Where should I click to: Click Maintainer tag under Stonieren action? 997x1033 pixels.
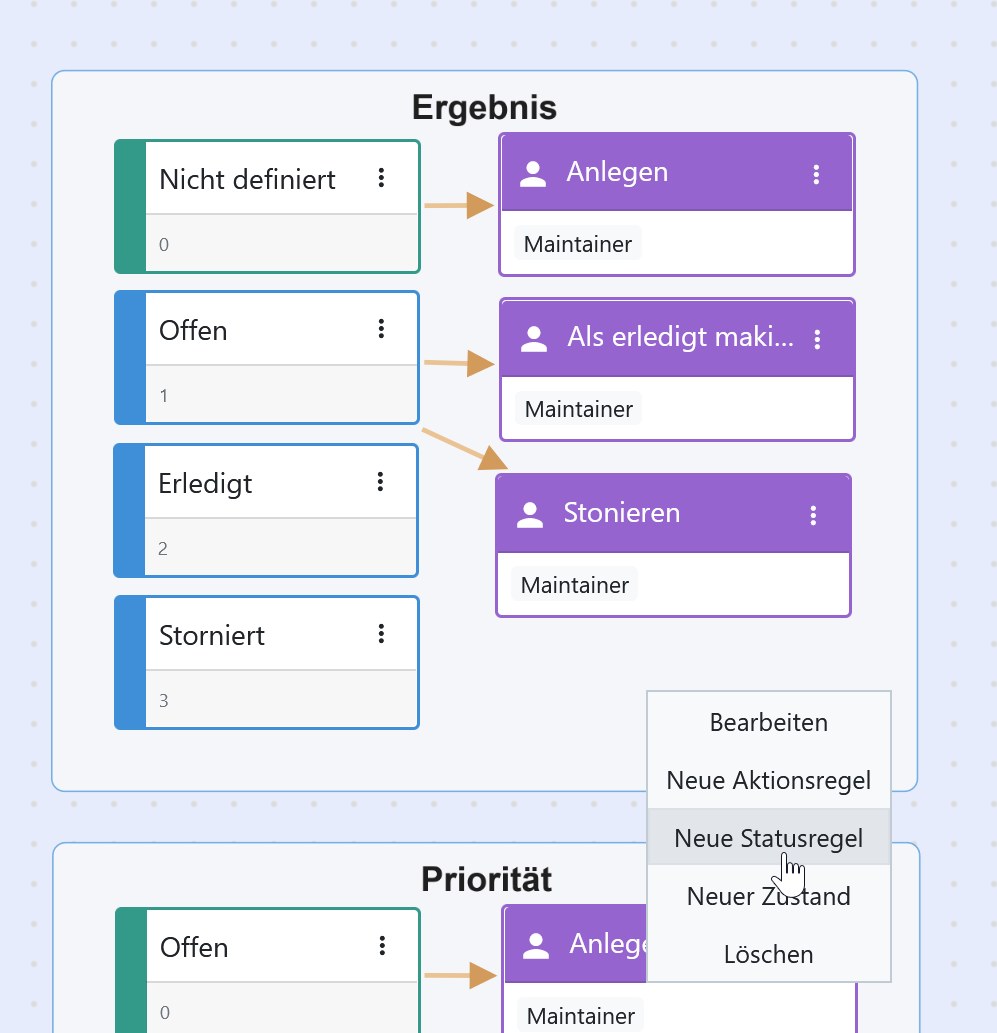(575, 584)
